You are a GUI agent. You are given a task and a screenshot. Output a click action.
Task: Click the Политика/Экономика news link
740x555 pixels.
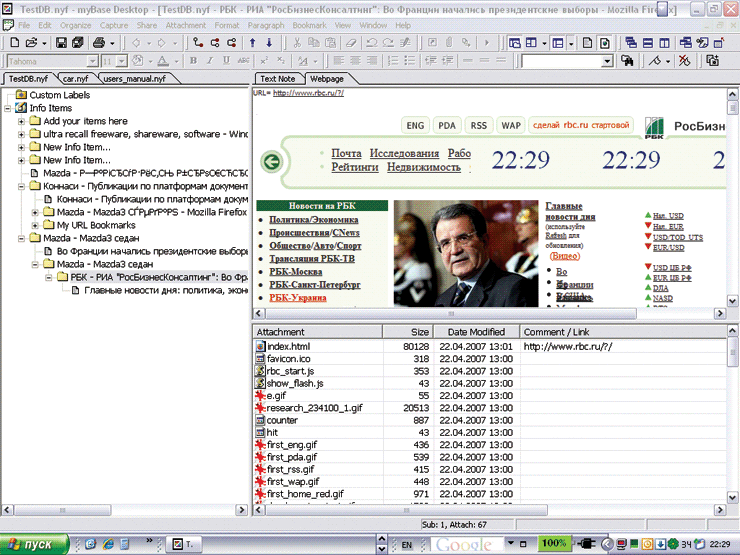[x=313, y=220]
